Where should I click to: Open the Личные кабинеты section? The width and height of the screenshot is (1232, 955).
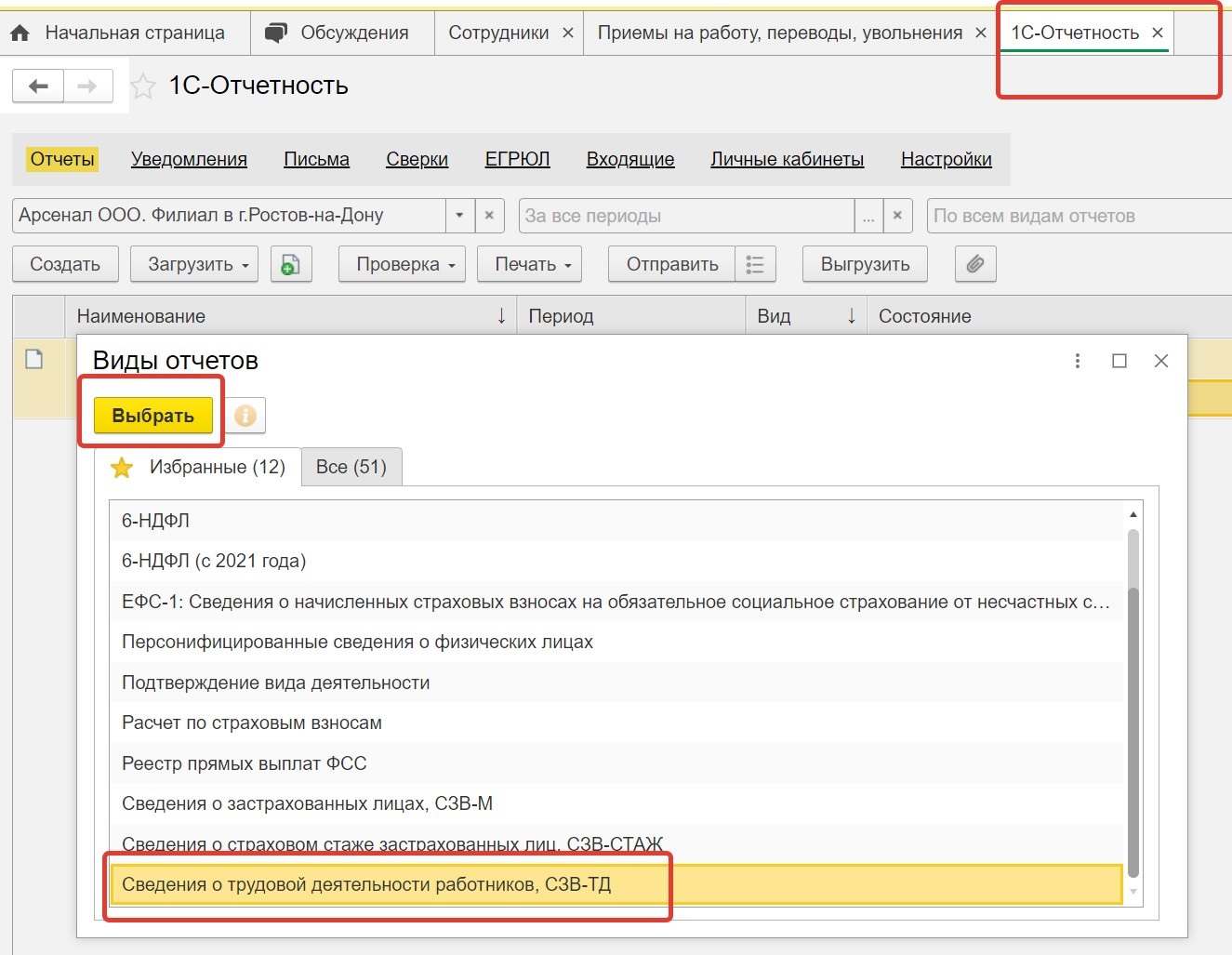tap(787, 160)
